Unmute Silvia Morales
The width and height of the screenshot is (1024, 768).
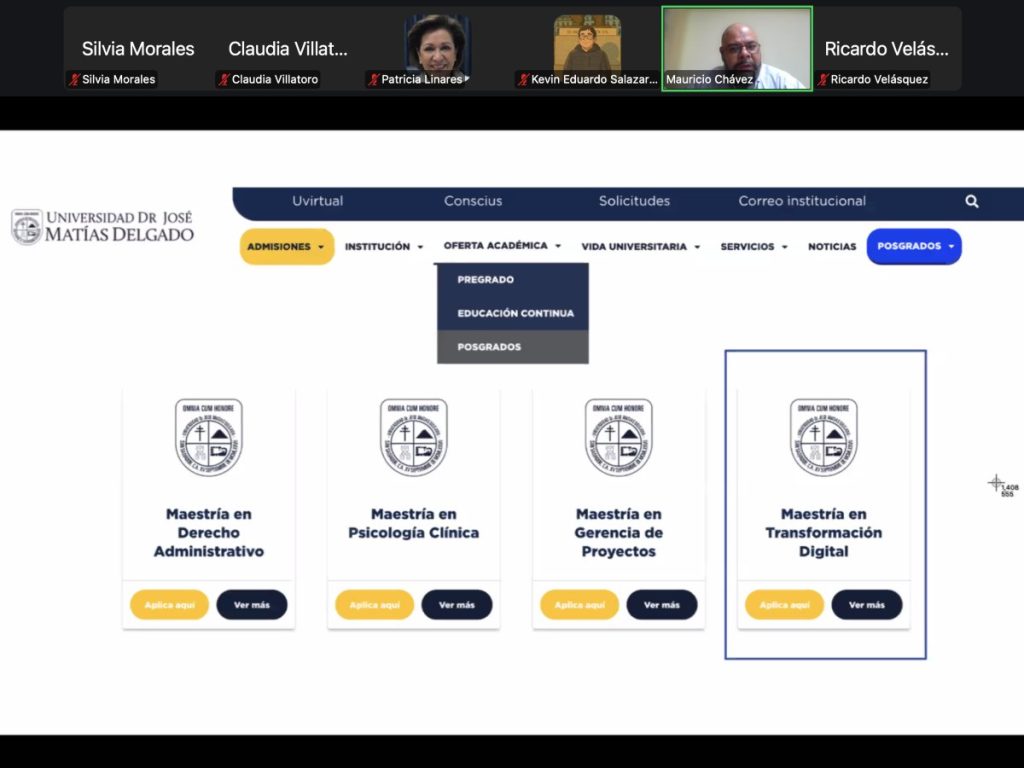(75, 80)
